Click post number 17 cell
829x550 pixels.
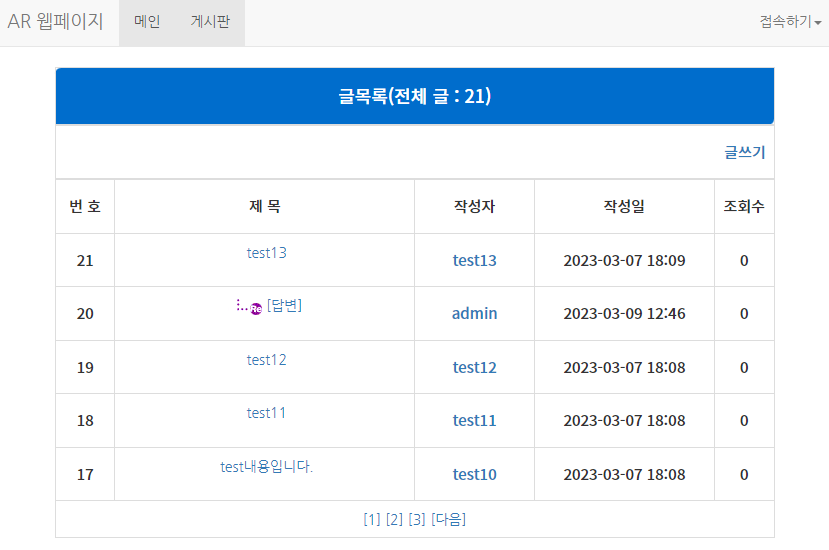click(x=85, y=474)
